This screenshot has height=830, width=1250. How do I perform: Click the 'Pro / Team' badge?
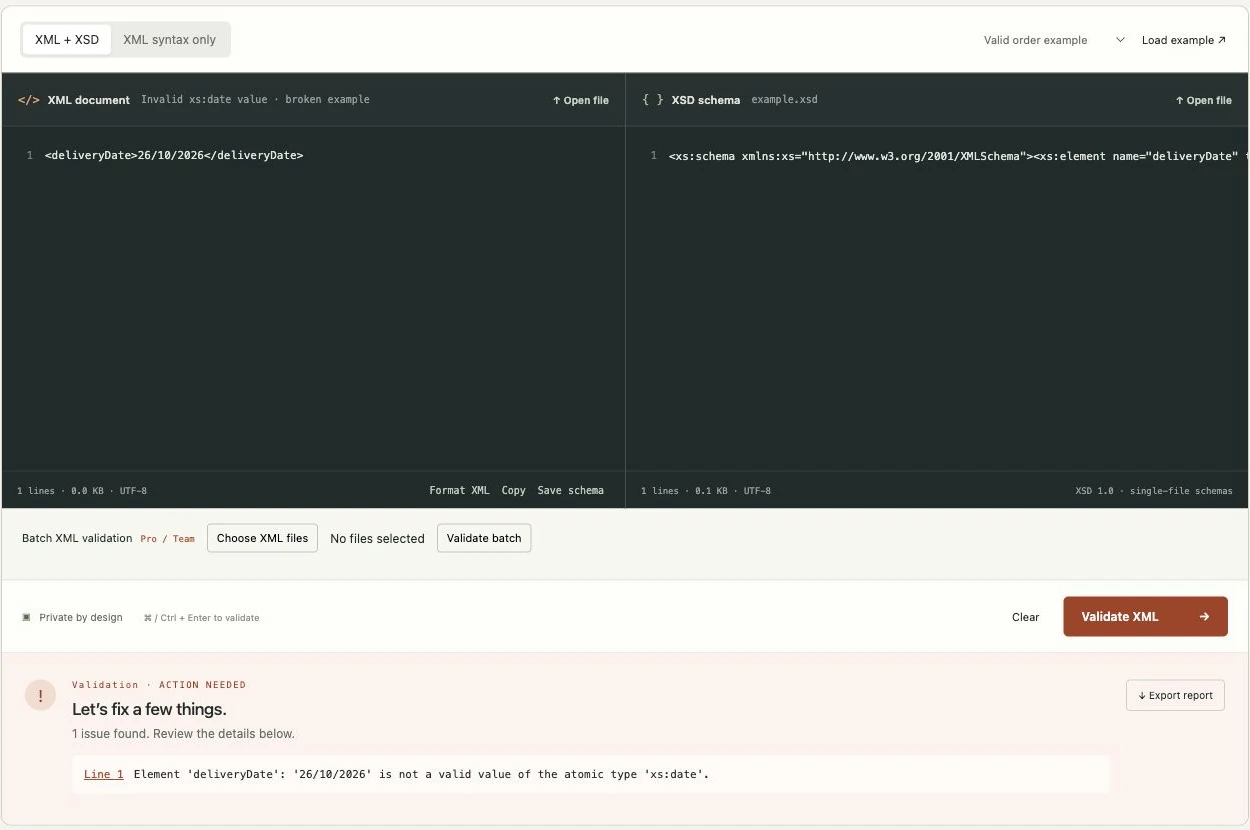pos(168,539)
